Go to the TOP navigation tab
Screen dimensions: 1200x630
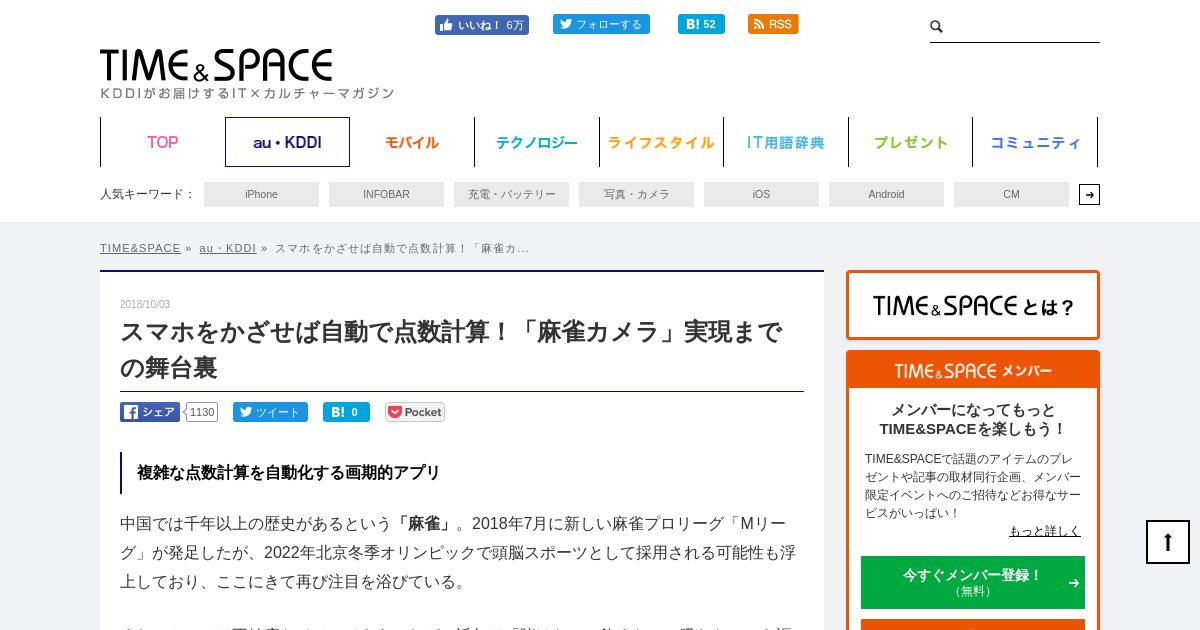163,142
